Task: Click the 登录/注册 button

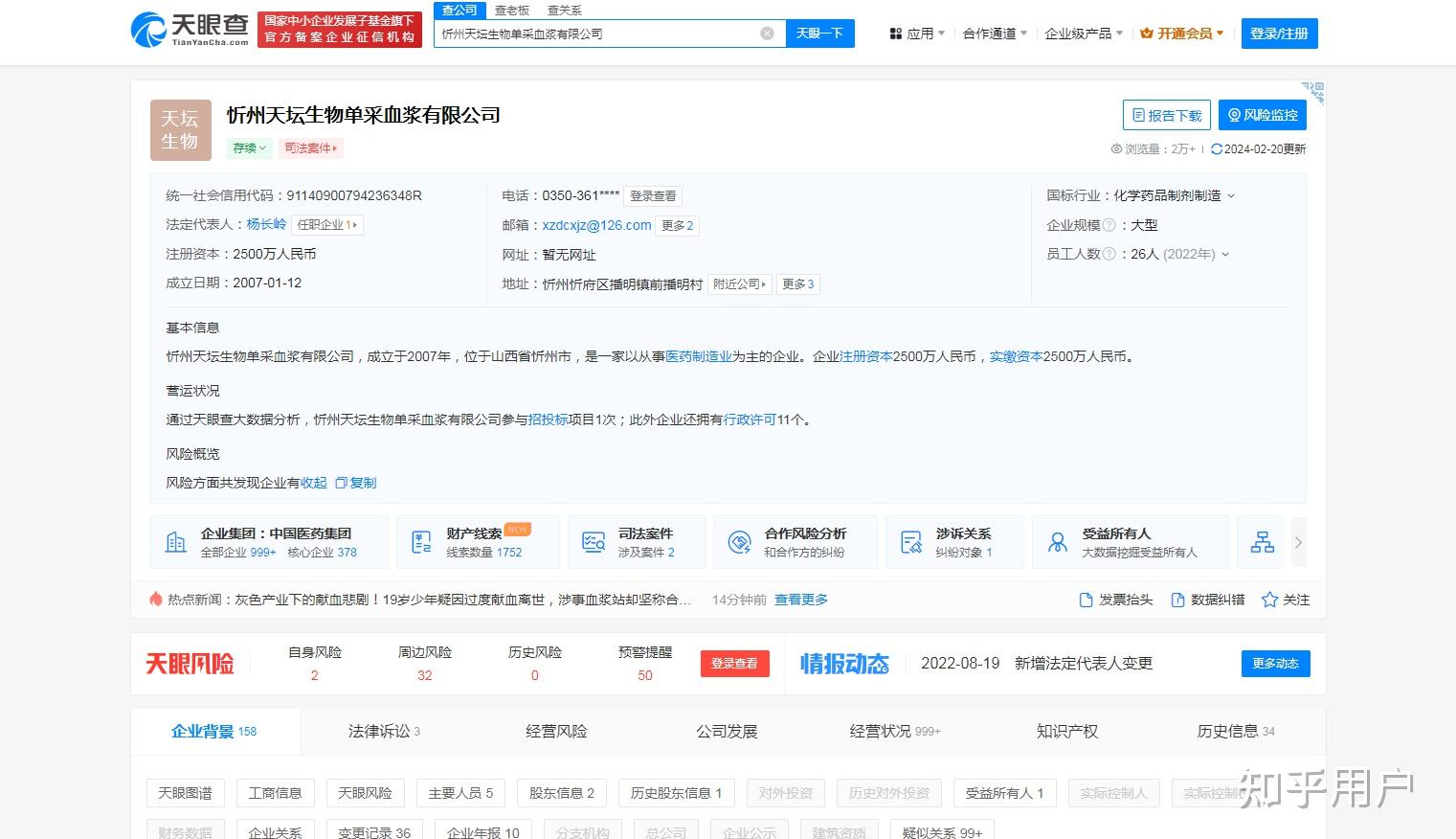Action: point(1279,34)
